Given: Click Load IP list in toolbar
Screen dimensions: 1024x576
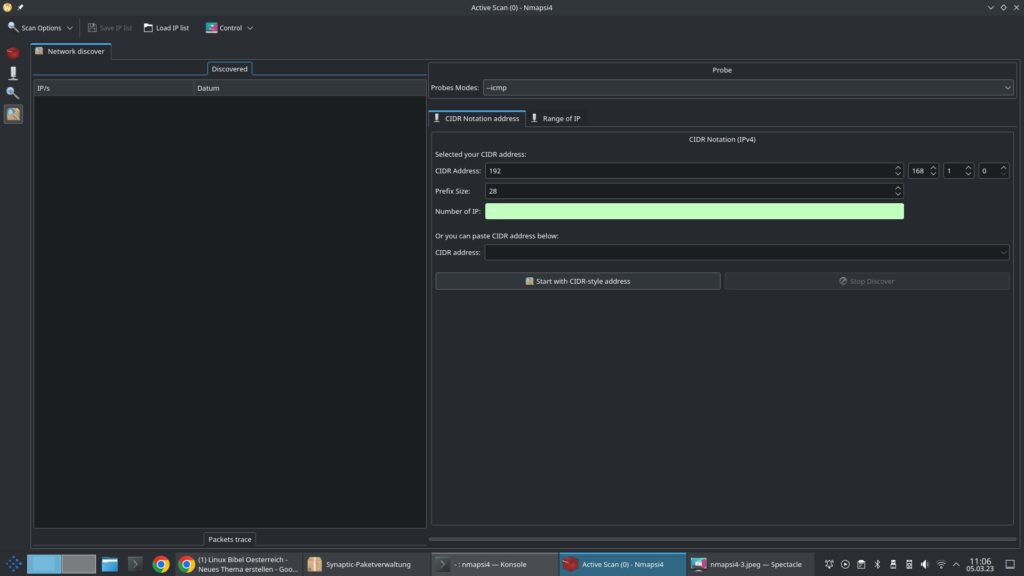Looking at the screenshot, I should 167,28.
